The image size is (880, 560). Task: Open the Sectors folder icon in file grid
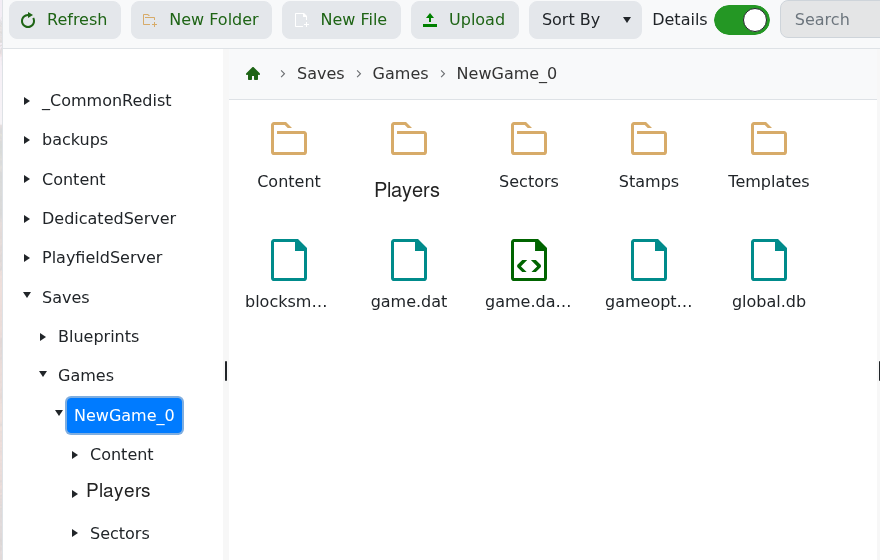pyautogui.click(x=529, y=138)
